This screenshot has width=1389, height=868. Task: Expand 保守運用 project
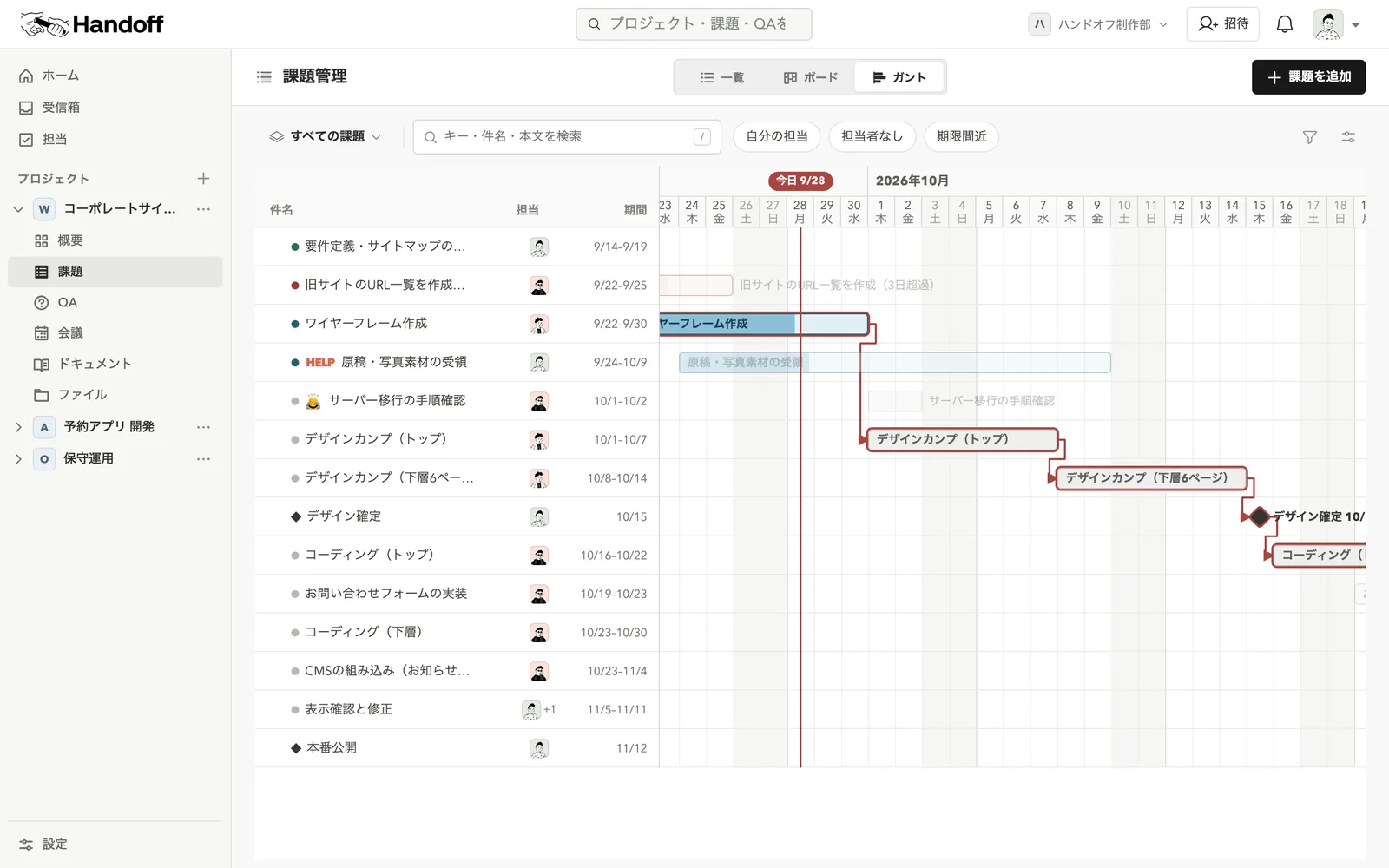[18, 458]
